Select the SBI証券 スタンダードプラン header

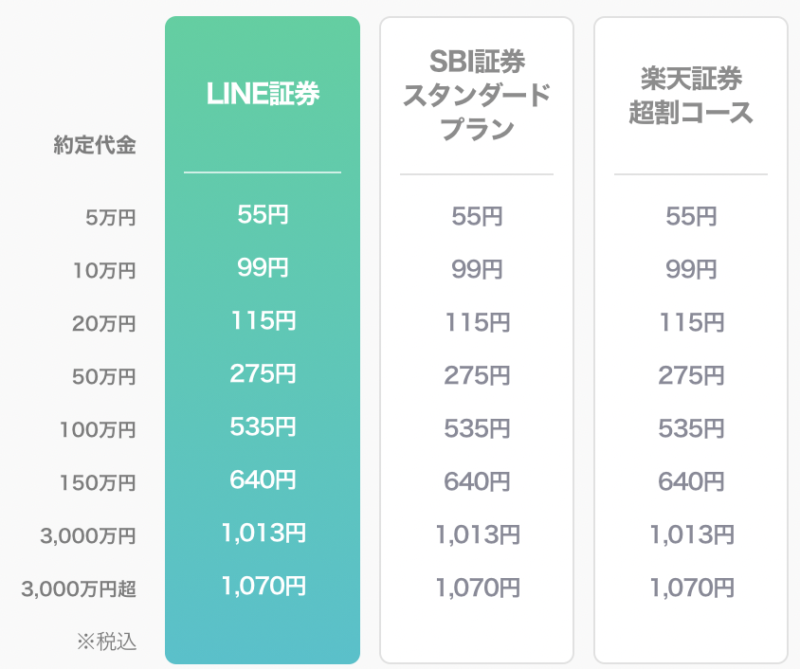click(477, 95)
